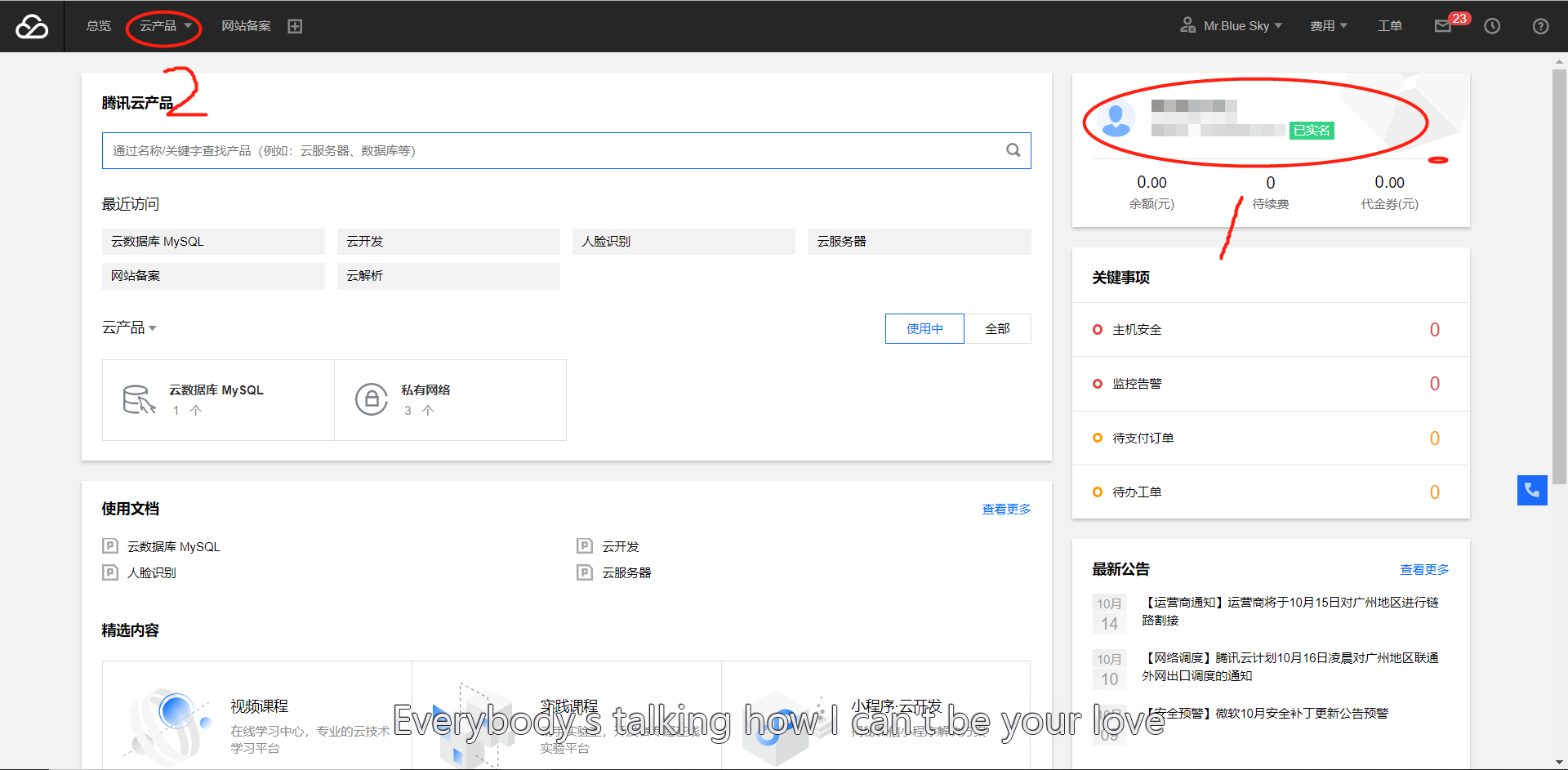Click the document icon beside 云开发
Viewport: 1568px width, 770px height.
584,545
